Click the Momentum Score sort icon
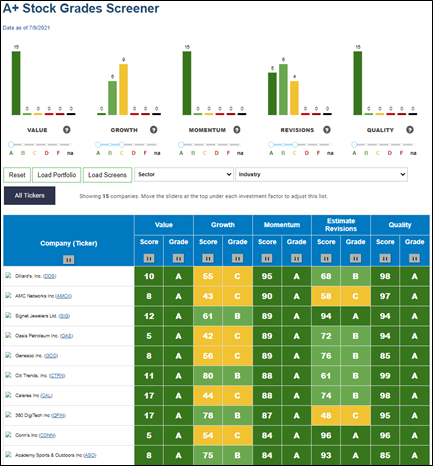 (267, 258)
